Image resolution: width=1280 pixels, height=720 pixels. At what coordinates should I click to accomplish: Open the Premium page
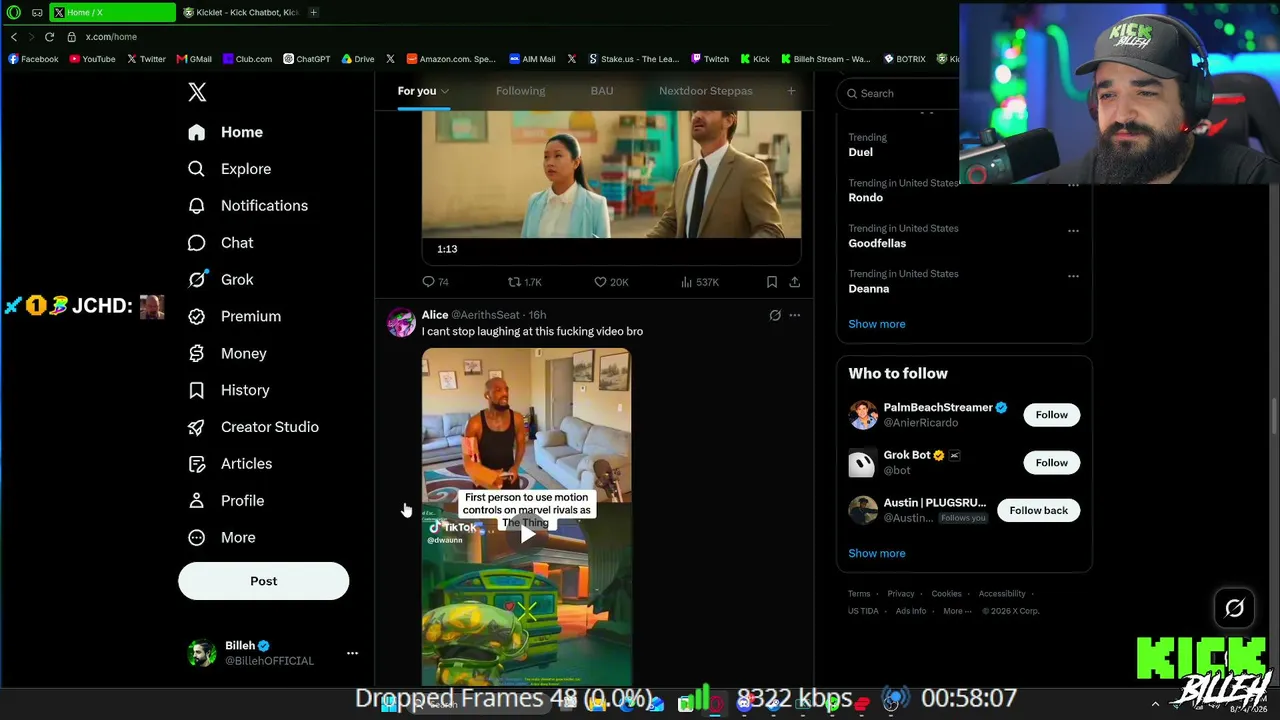[x=235, y=316]
